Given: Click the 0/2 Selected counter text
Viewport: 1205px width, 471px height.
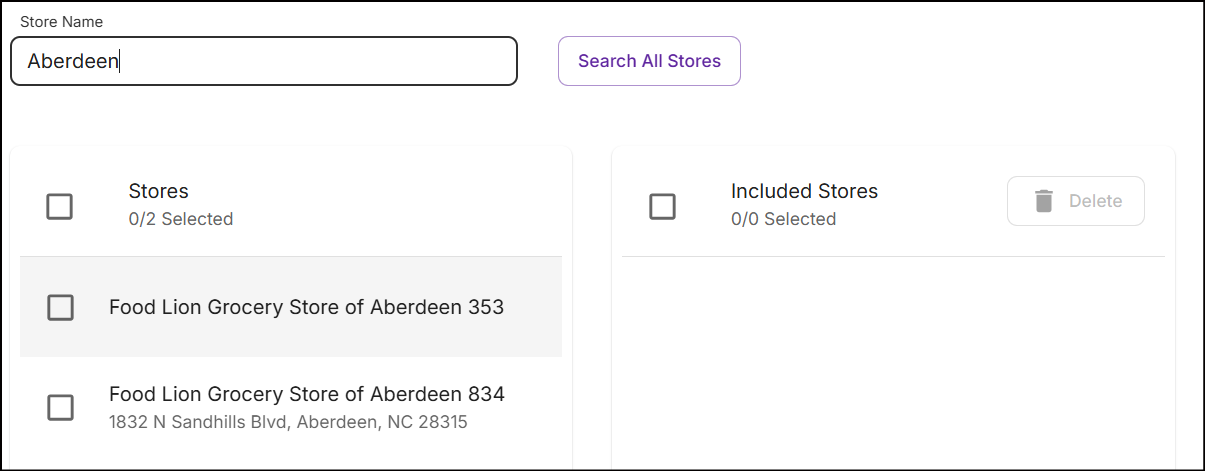Looking at the screenshot, I should pos(181,219).
